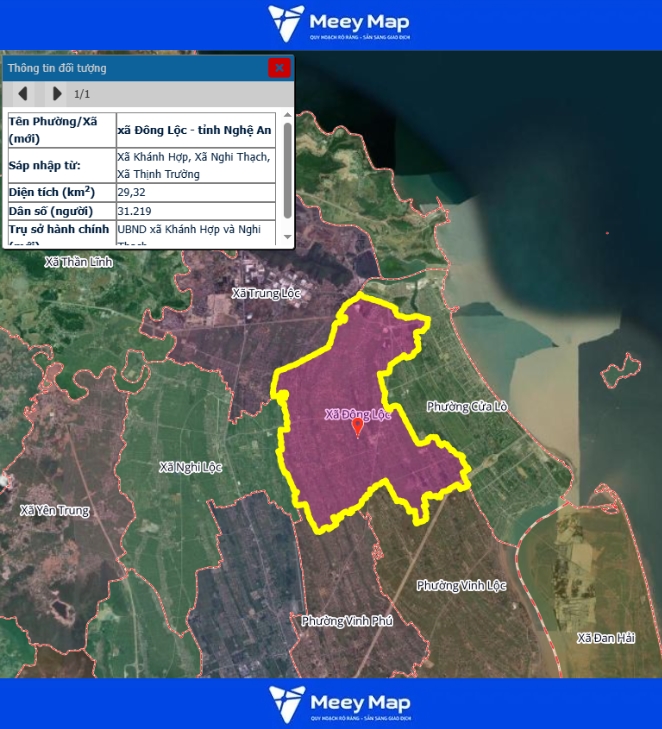Choose Phường Vinh Lộc area on map
The image size is (662, 729).
(x=462, y=585)
